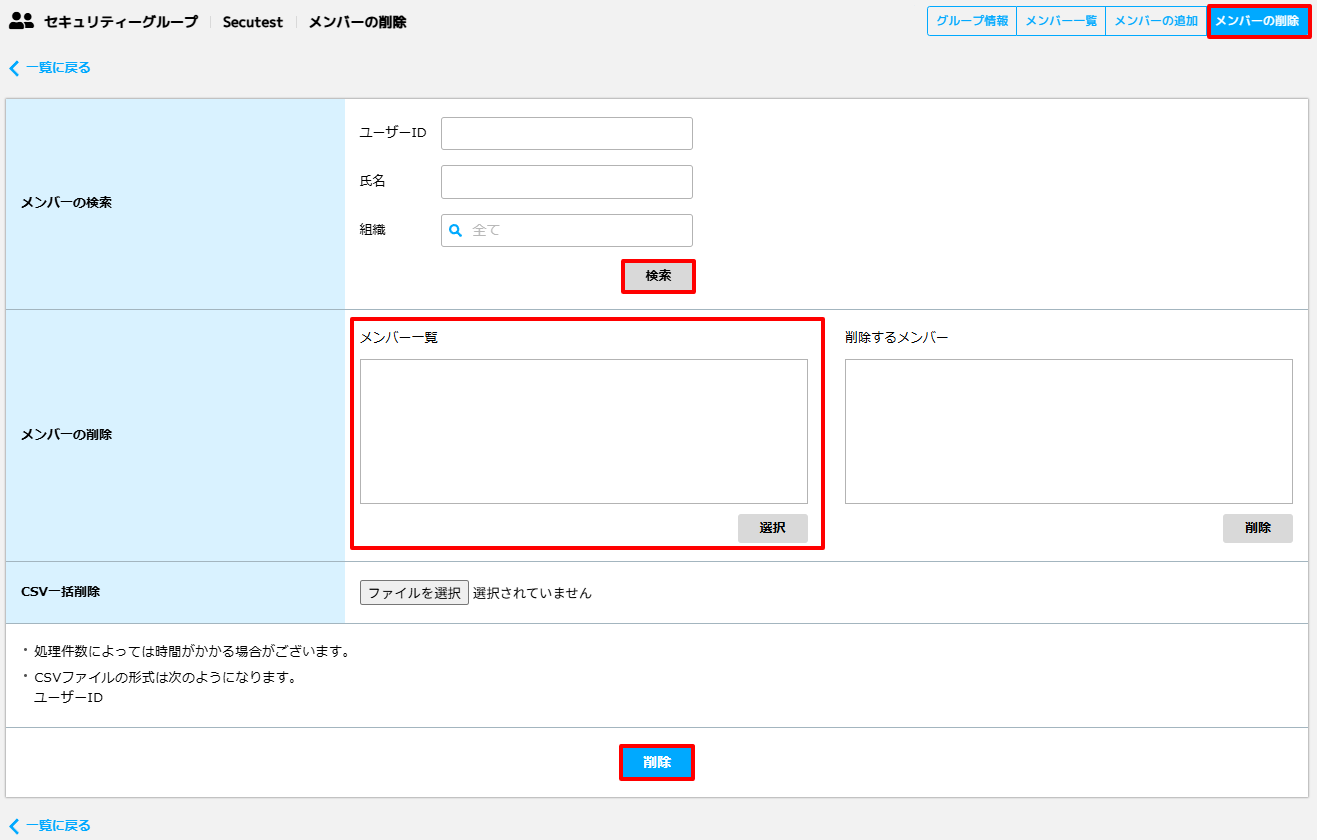Focus the 氏名 input field
1317x840 pixels.
(x=567, y=182)
